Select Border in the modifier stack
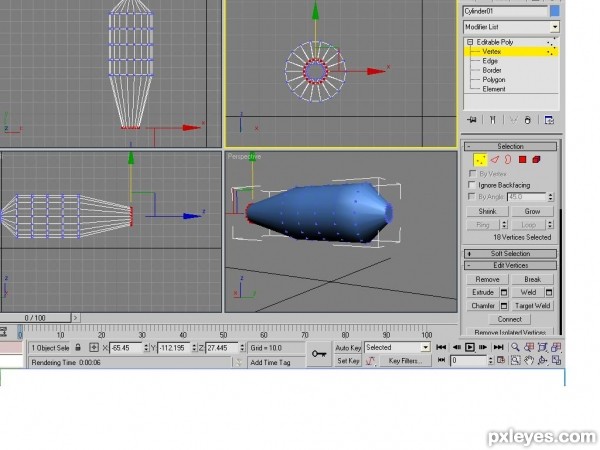600x450 pixels. click(492, 70)
